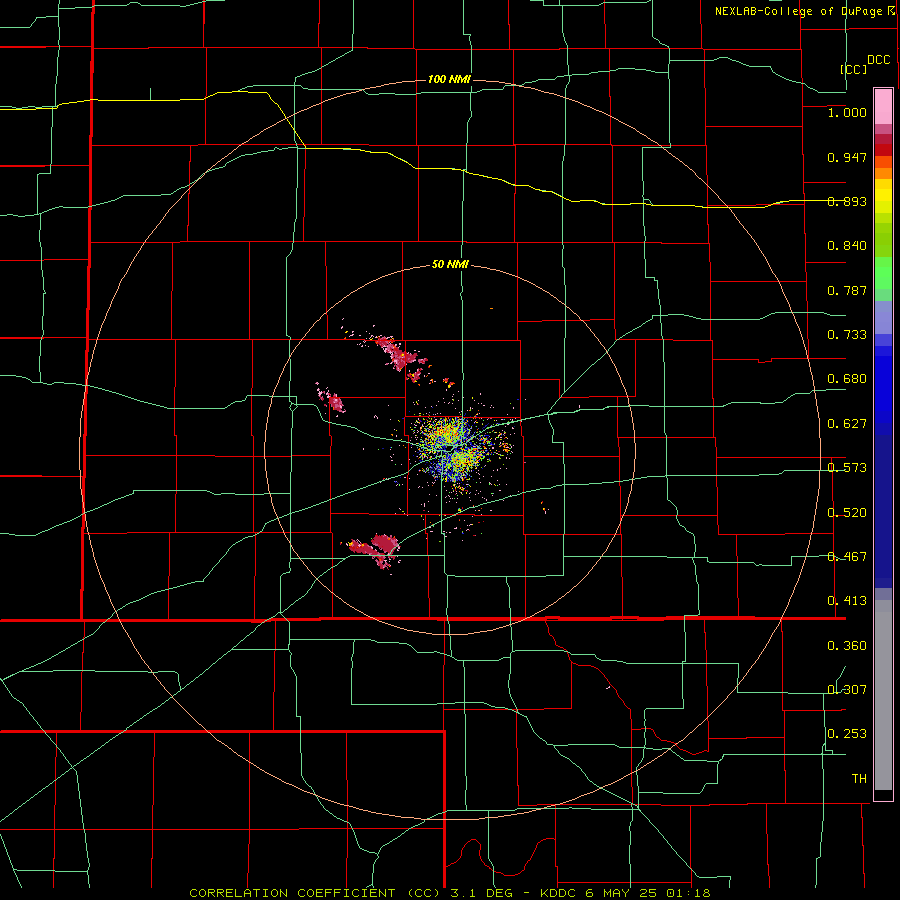Click the 0.573 scale value
The image size is (900, 900).
[847, 468]
